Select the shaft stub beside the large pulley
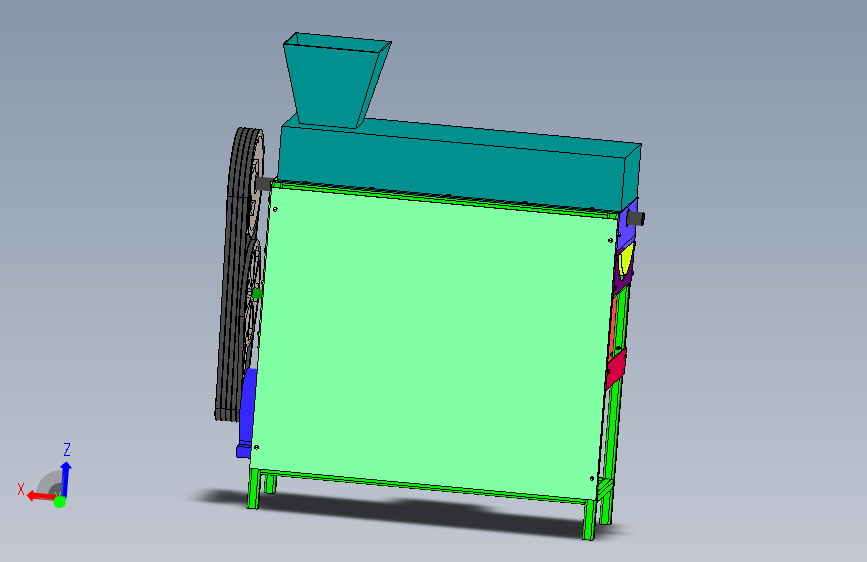 coord(265,184)
